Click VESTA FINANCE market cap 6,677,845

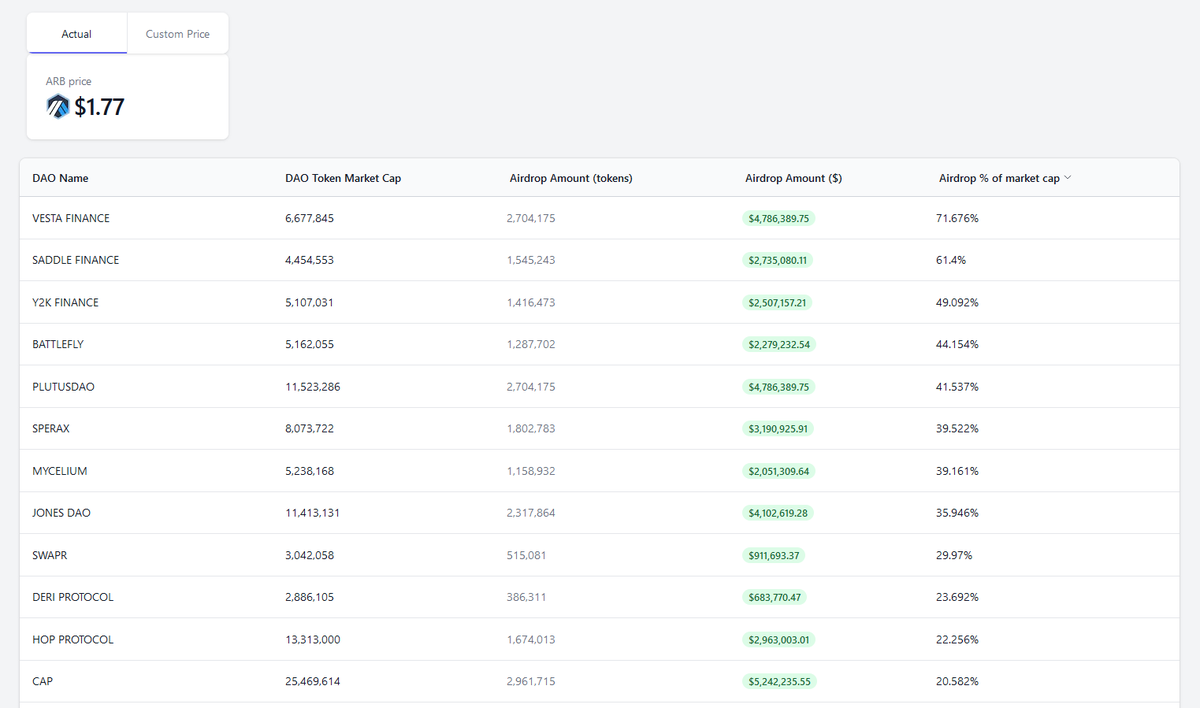click(x=310, y=218)
